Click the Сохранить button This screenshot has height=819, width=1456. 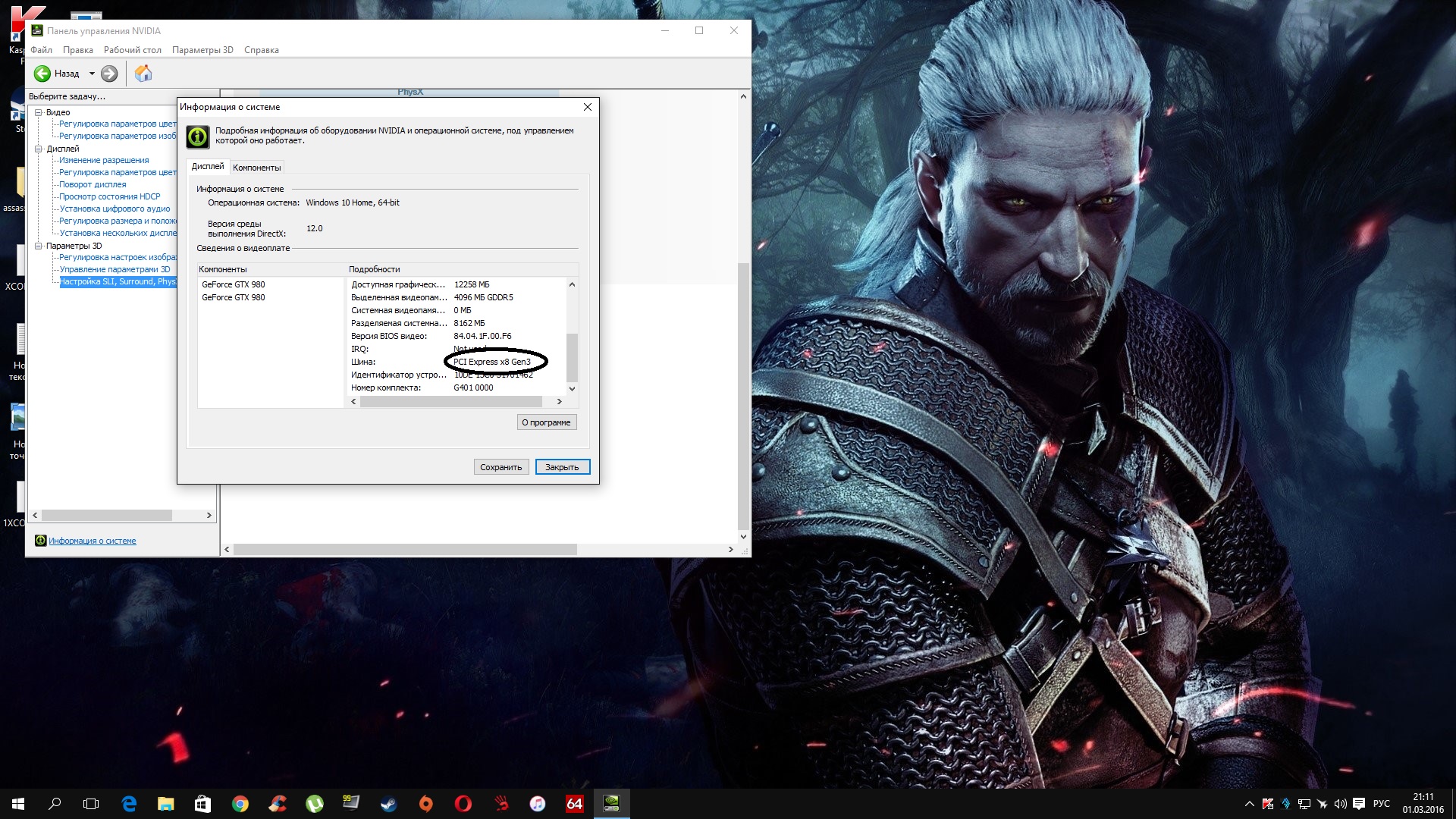[x=500, y=467]
